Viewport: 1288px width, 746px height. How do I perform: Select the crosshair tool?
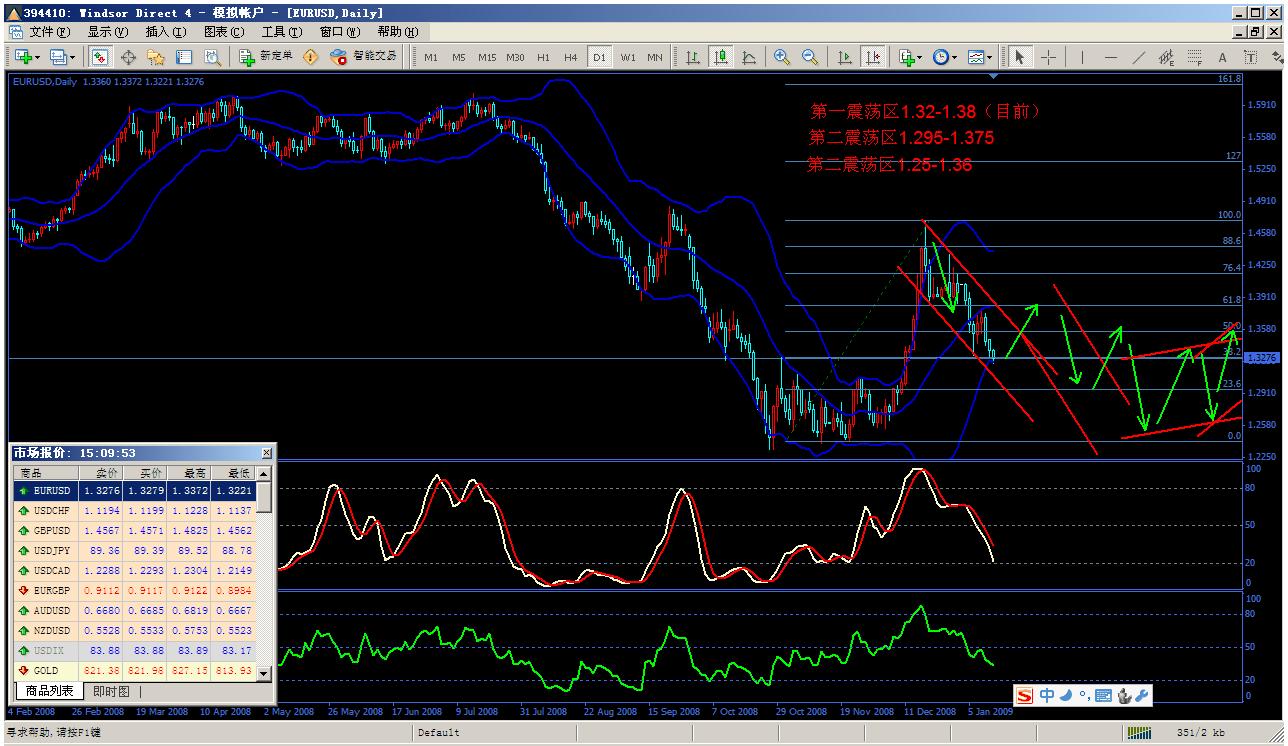pos(1048,57)
